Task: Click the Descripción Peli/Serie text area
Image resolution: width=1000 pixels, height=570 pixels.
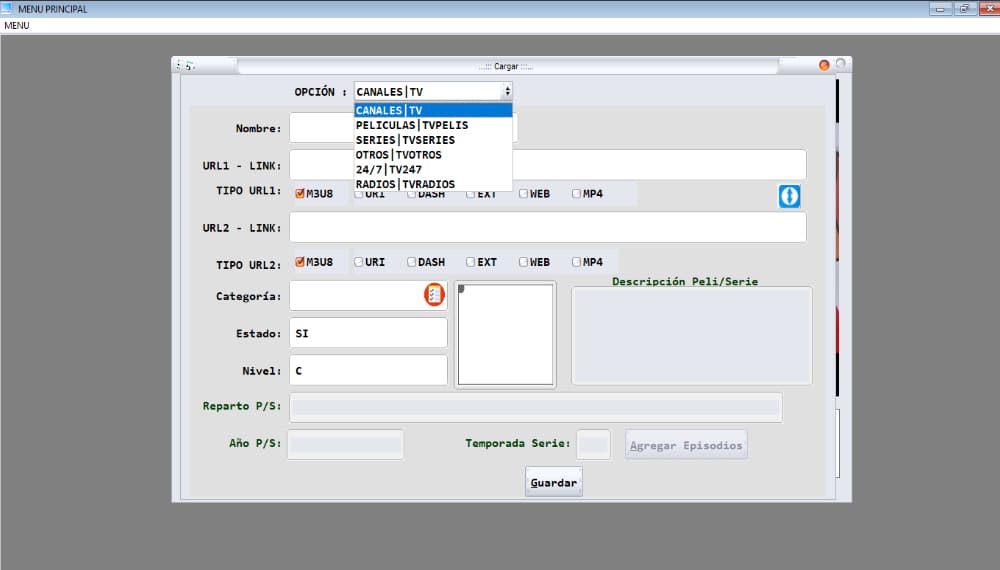Action: point(691,336)
